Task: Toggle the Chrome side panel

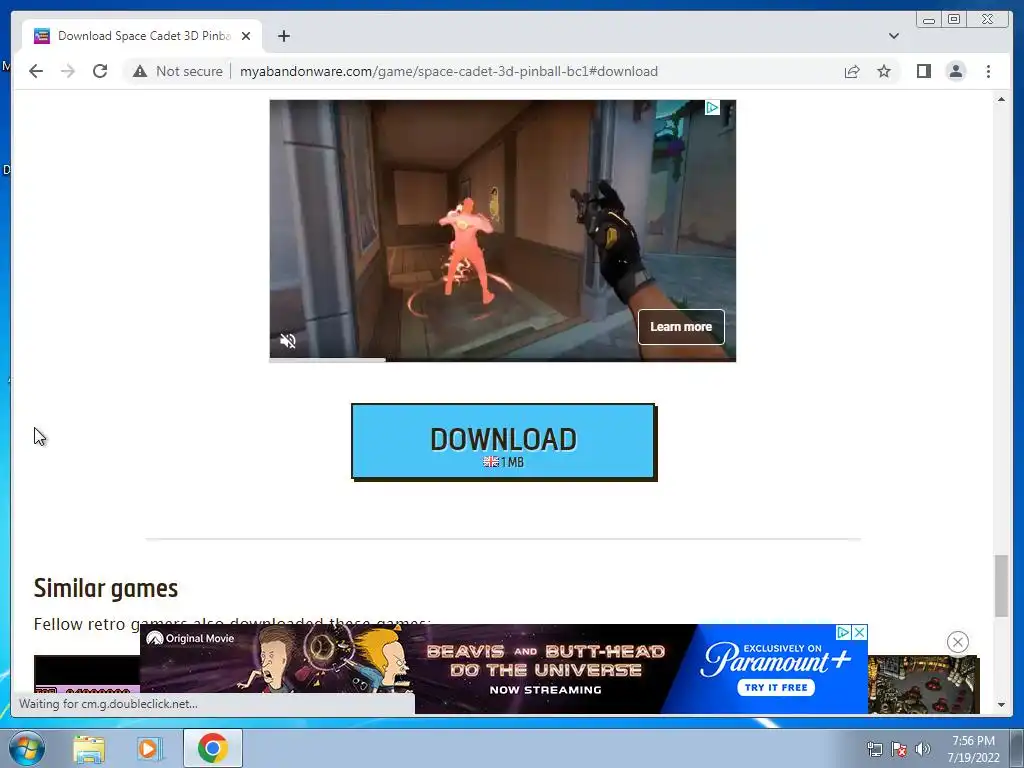Action: tap(923, 71)
